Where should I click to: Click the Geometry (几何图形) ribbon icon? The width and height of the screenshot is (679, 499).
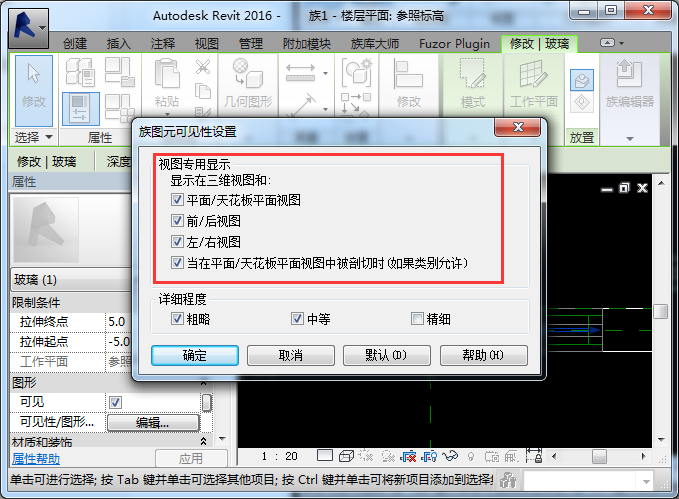tap(246, 82)
